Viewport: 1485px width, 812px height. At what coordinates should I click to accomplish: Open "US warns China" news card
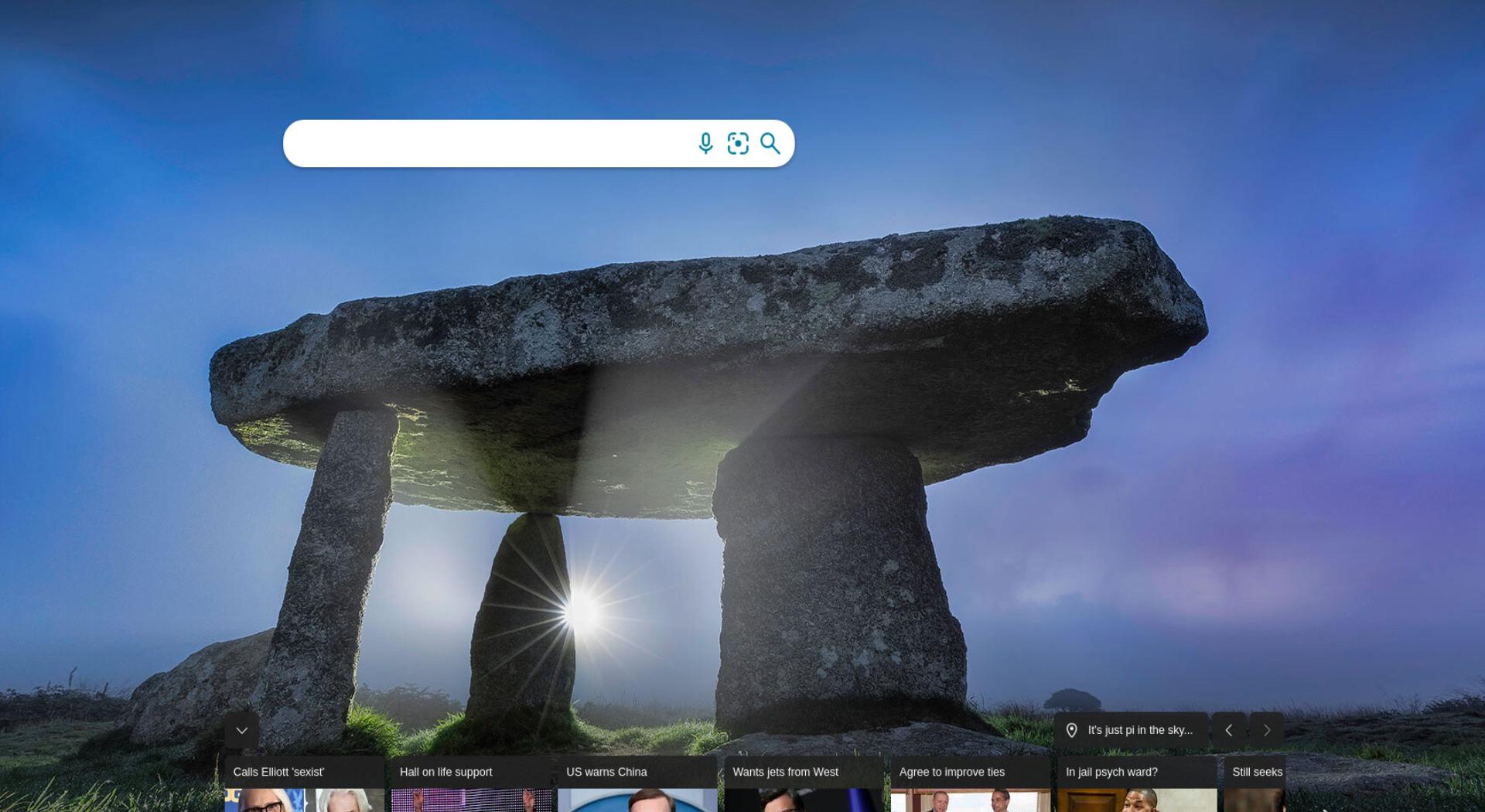[638, 783]
